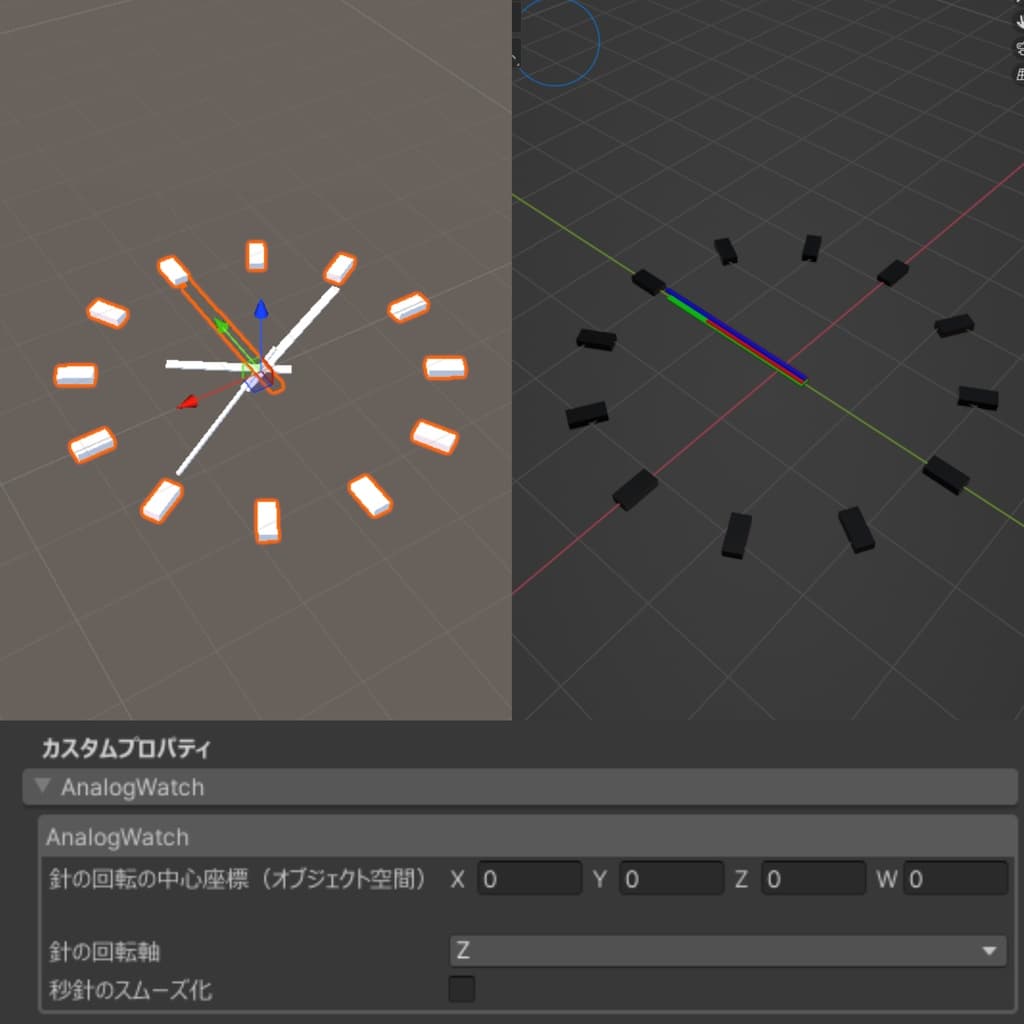The height and width of the screenshot is (1024, 1024).
Task: Click the X coordinate field
Action: (x=529, y=879)
